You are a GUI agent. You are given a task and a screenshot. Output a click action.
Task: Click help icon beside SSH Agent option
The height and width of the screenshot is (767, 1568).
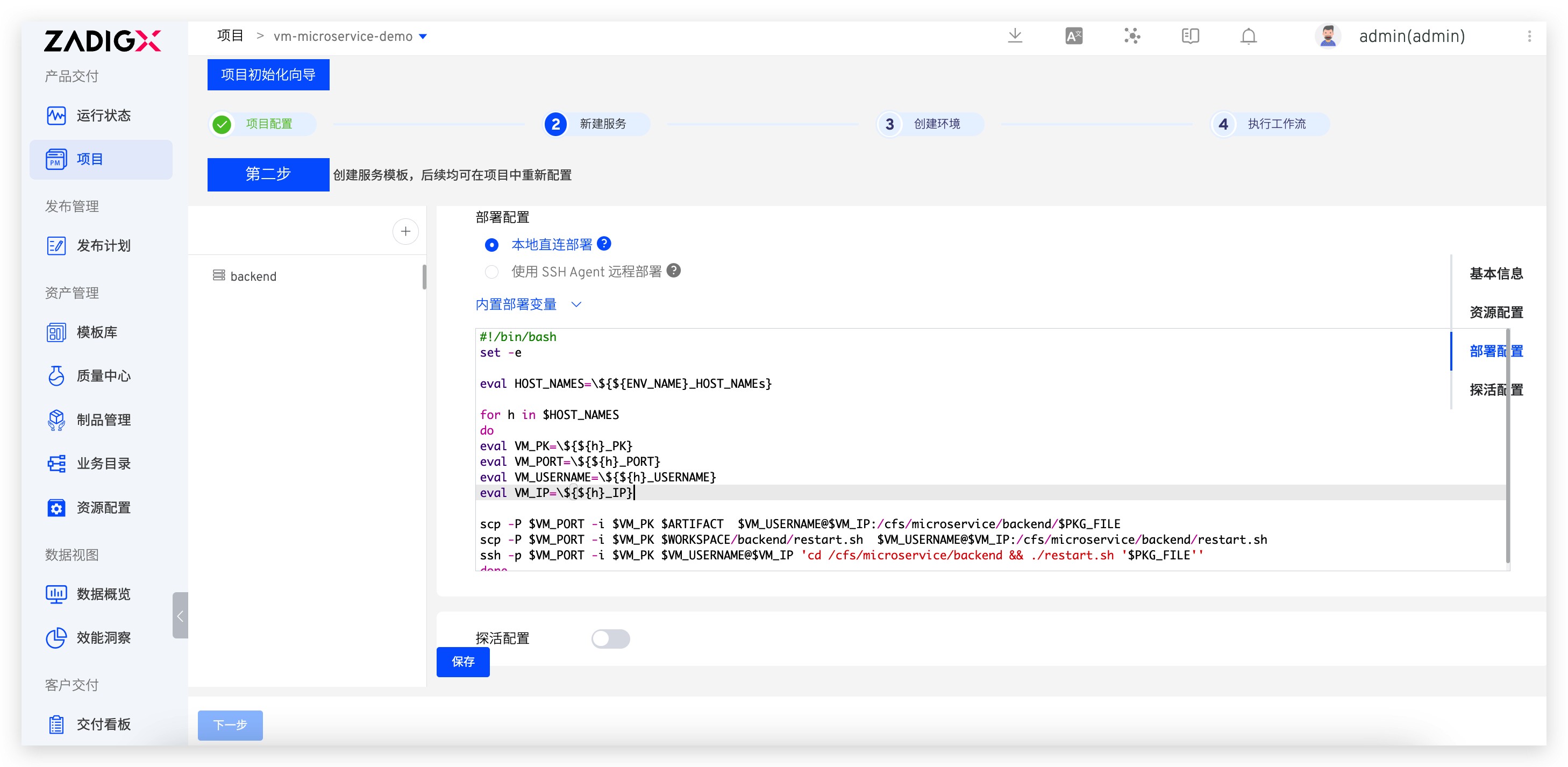coord(673,270)
